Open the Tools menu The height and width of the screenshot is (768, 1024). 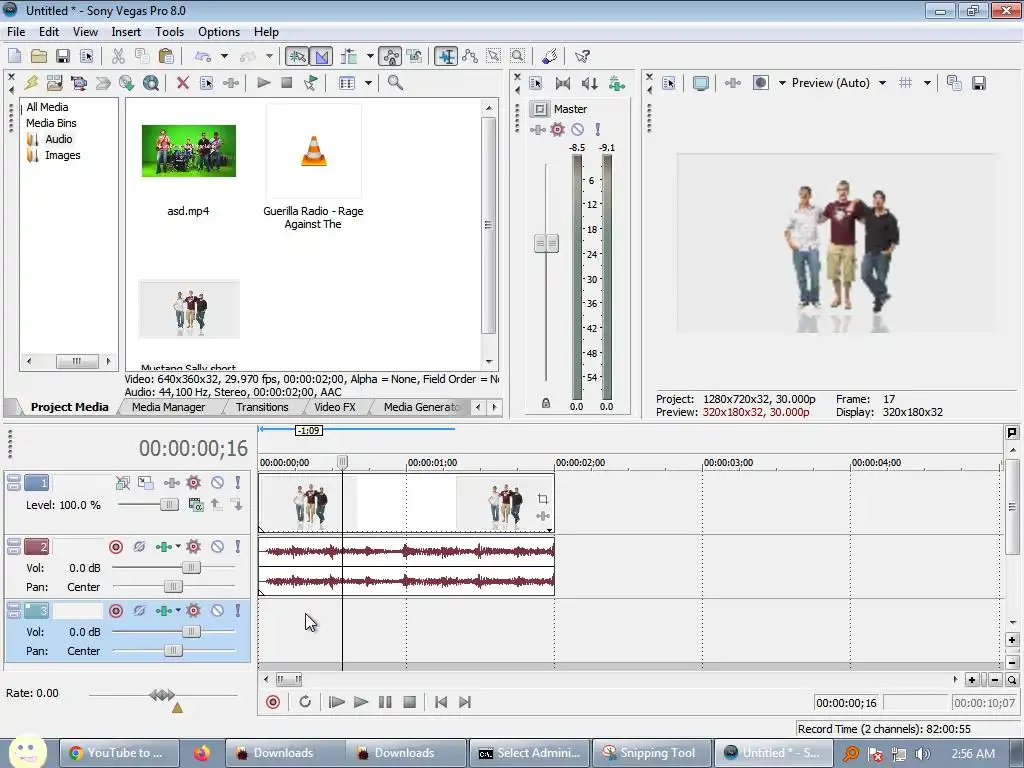[169, 31]
